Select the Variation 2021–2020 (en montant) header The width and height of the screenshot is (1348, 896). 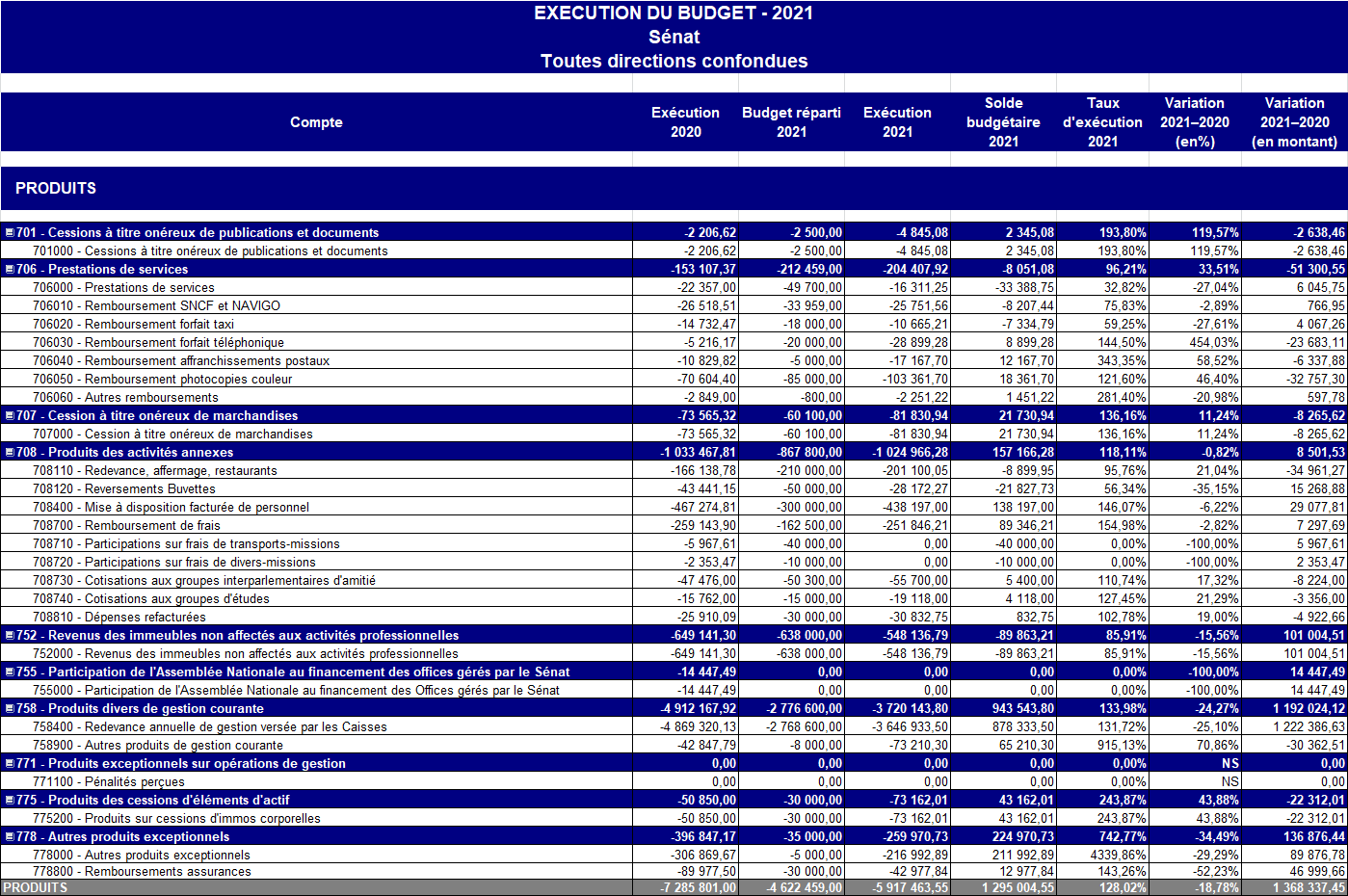tap(1294, 122)
